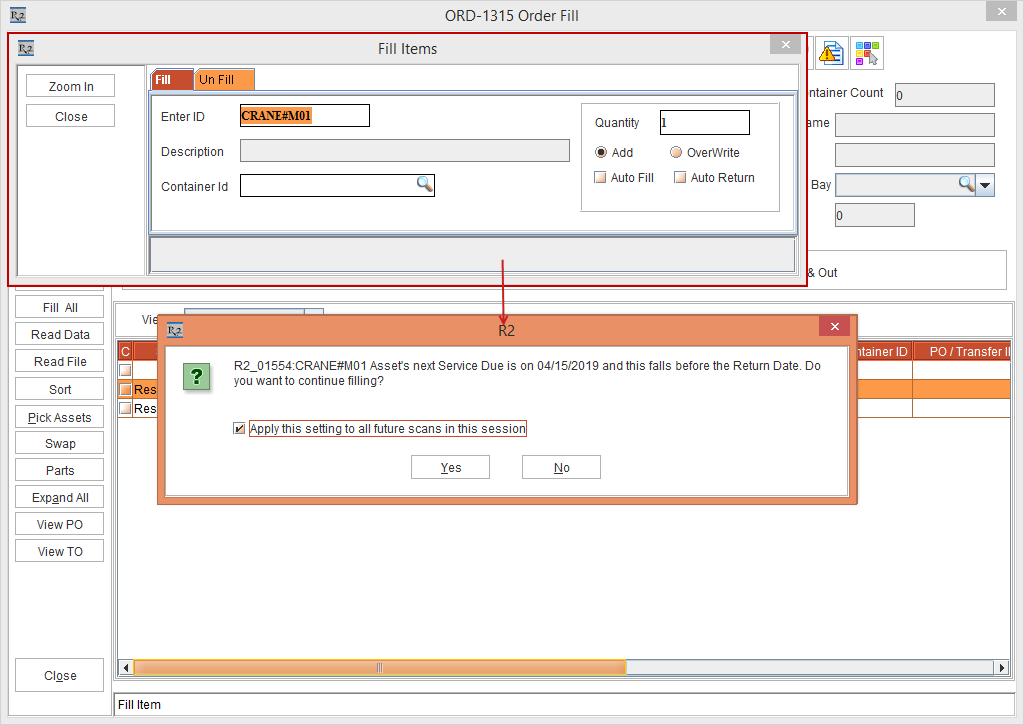Tick the highlighted orange row checkbox
The image size is (1024, 725).
click(x=125, y=390)
